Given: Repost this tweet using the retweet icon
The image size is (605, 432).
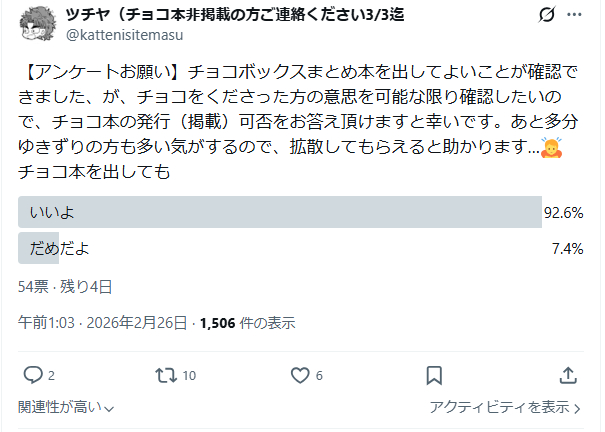Looking at the screenshot, I should (166, 375).
